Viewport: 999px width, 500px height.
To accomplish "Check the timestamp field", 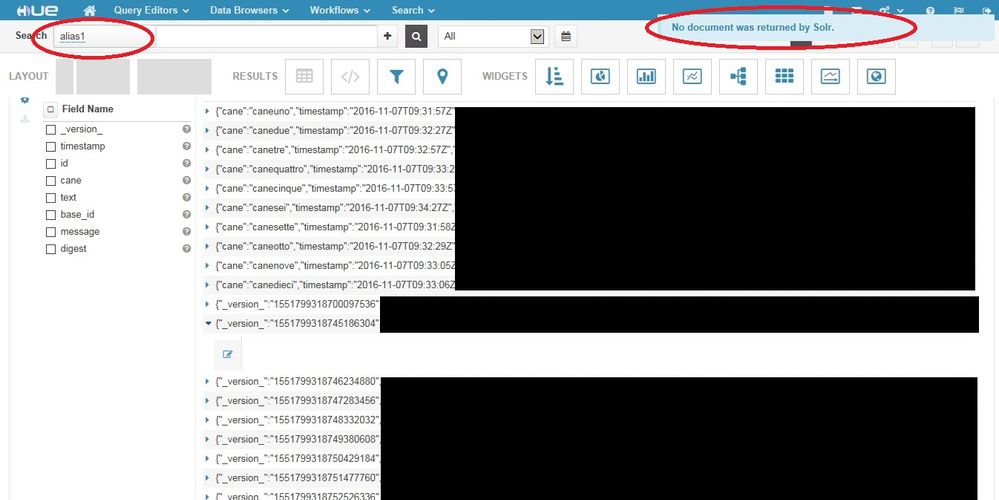I will click(51, 147).
